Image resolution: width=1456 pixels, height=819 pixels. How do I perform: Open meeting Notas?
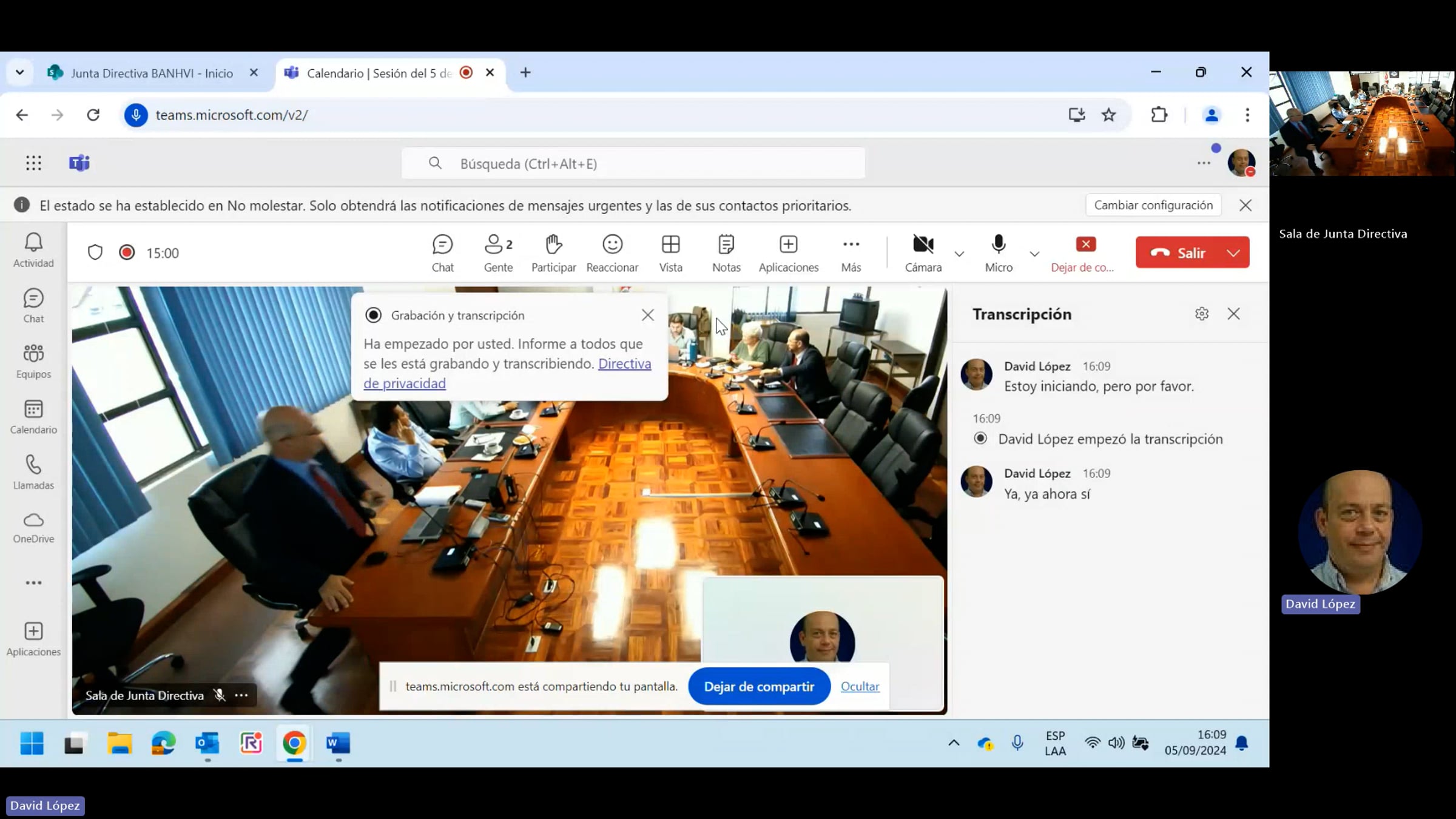point(726,254)
